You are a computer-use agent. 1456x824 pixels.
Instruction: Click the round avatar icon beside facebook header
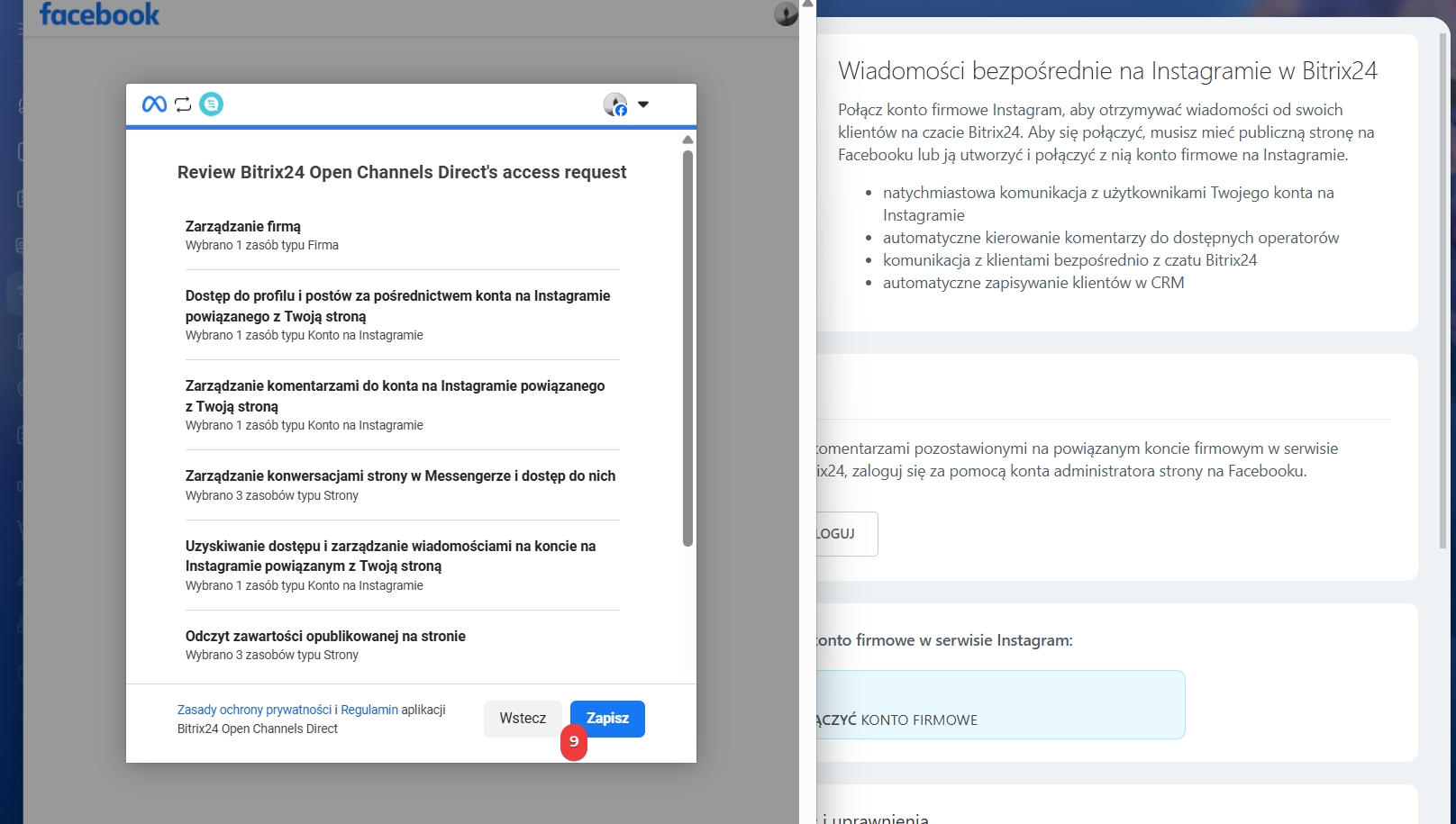pos(786,14)
